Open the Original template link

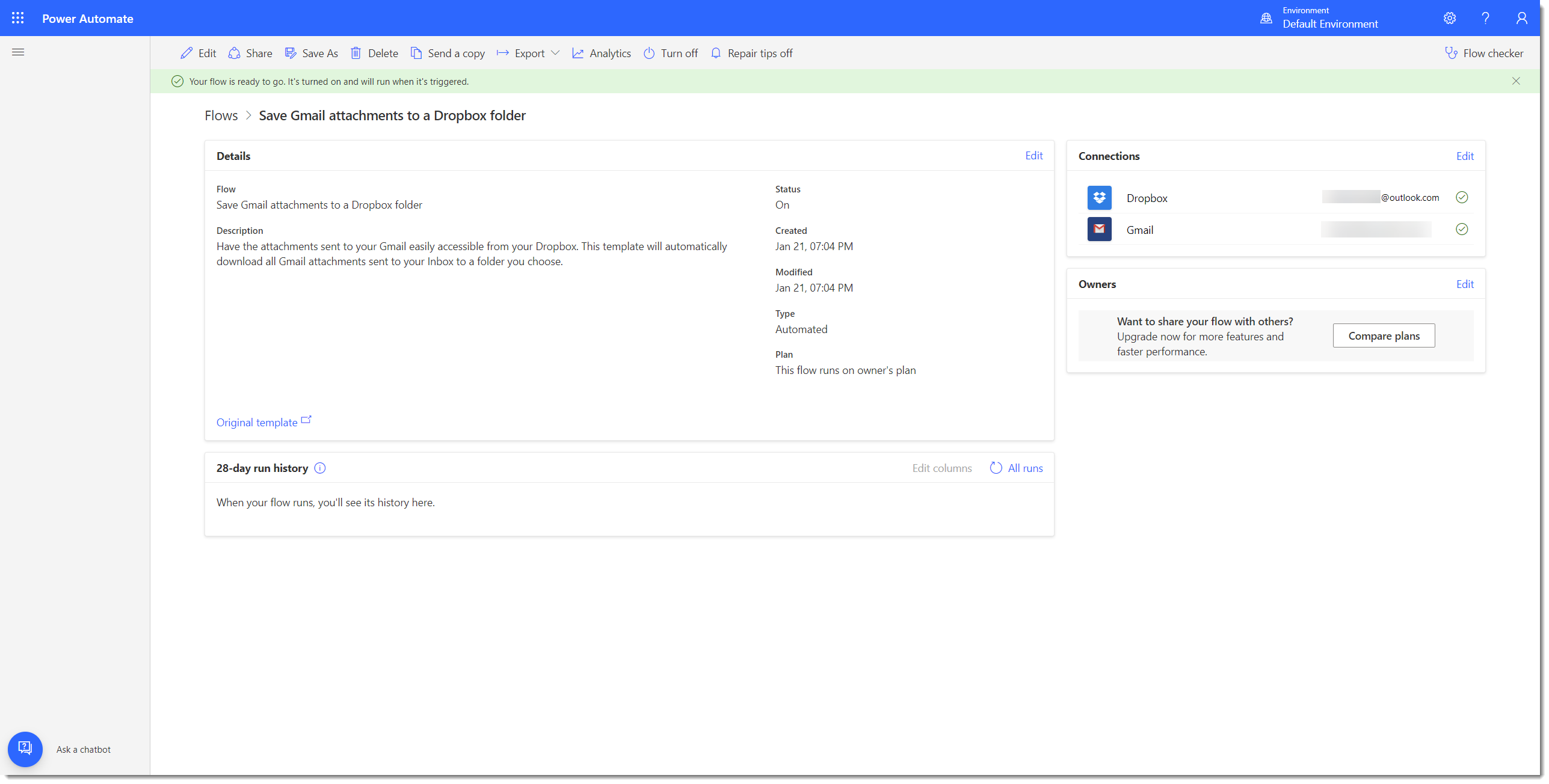257,423
